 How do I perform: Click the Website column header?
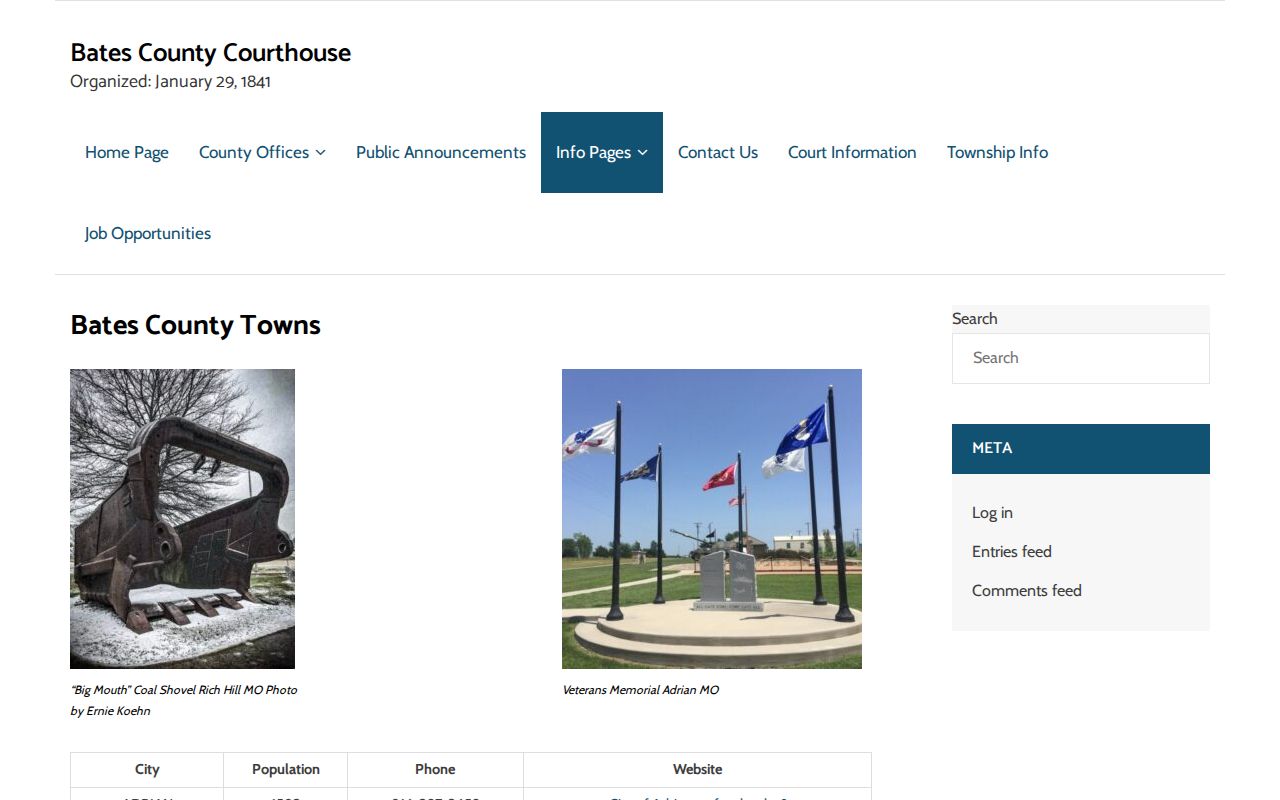(697, 769)
